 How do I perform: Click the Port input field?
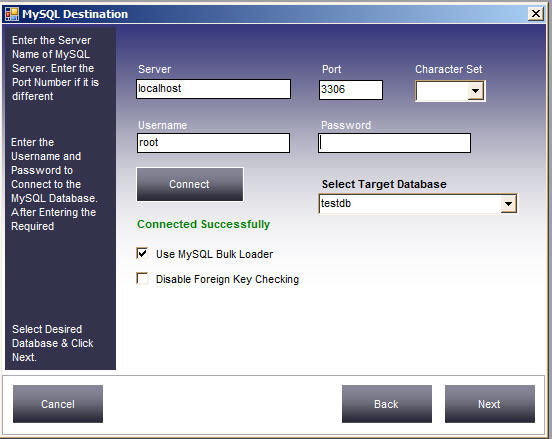(x=351, y=90)
